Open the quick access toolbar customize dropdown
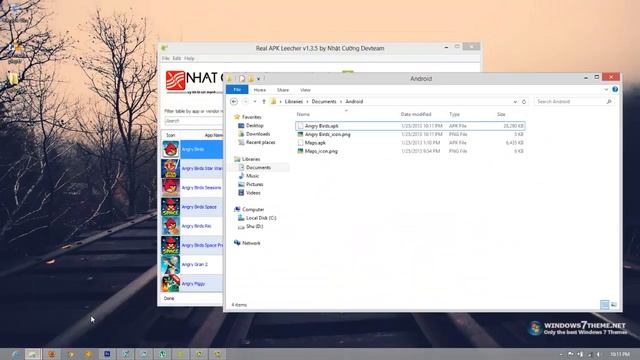Screen dimensions: 640x360 [258, 78]
